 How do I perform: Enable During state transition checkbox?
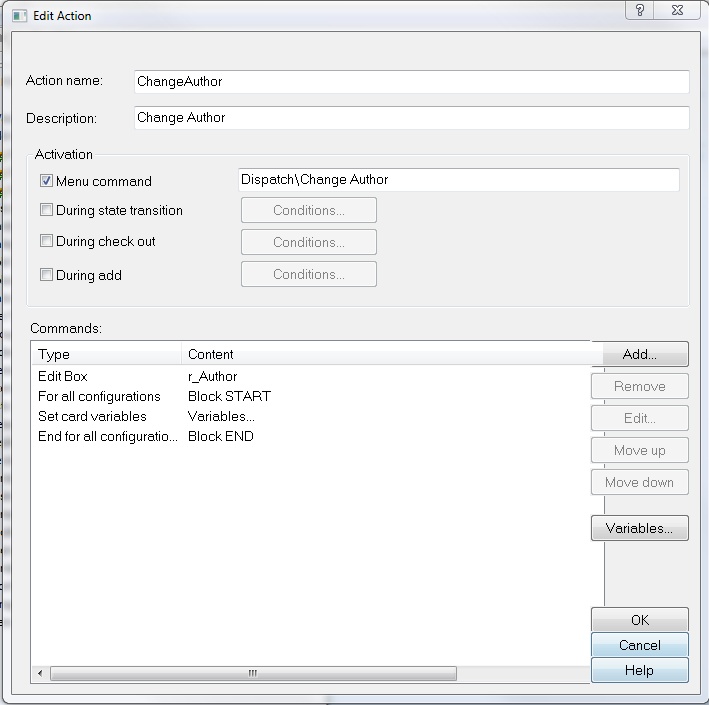(x=46, y=210)
